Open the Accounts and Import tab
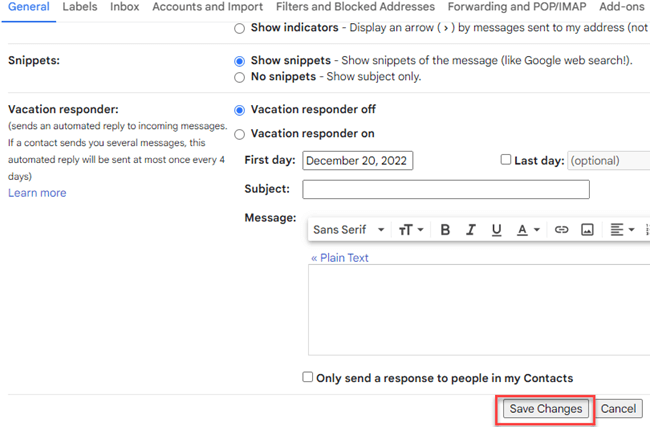Image resolution: width=650 pixels, height=427 pixels. pyautogui.click(x=207, y=7)
